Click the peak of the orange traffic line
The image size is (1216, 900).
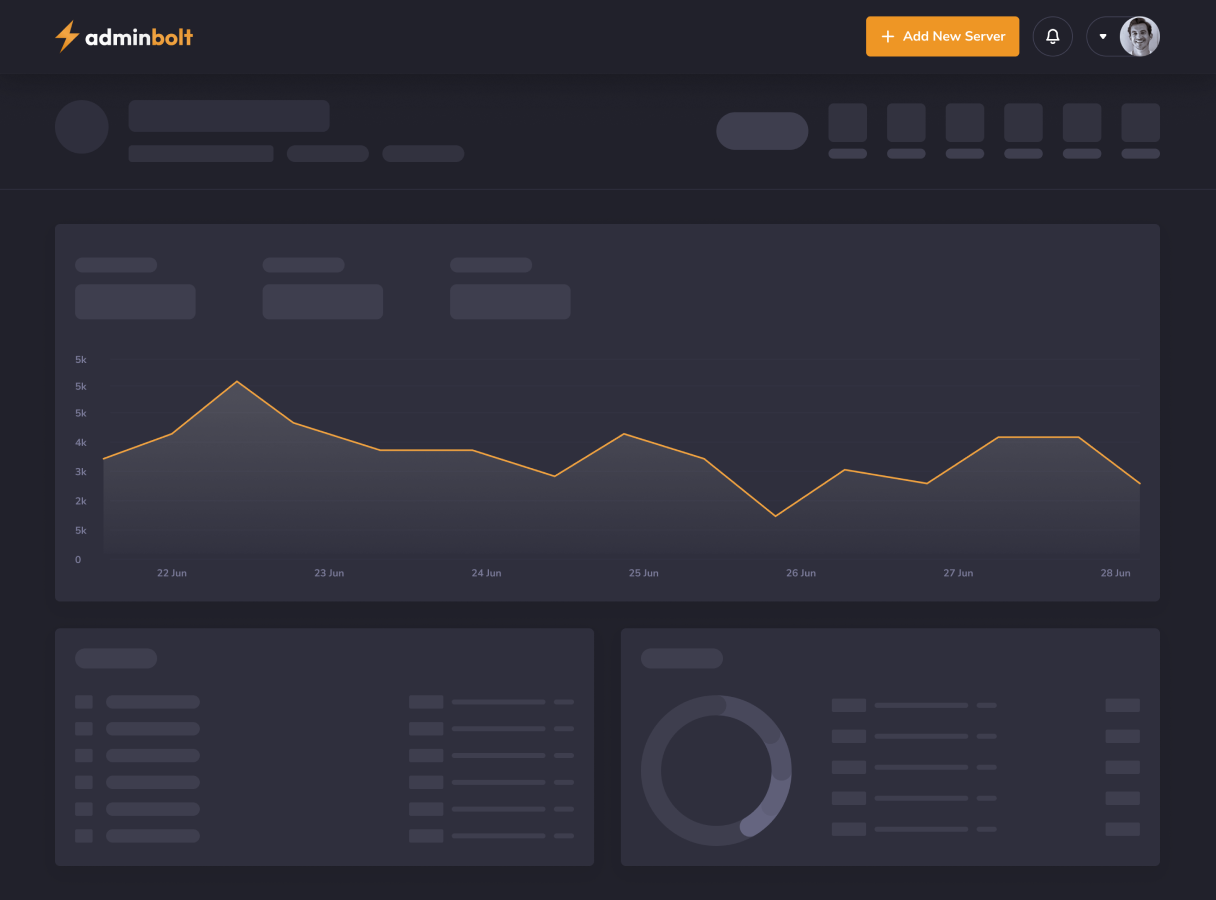(237, 382)
